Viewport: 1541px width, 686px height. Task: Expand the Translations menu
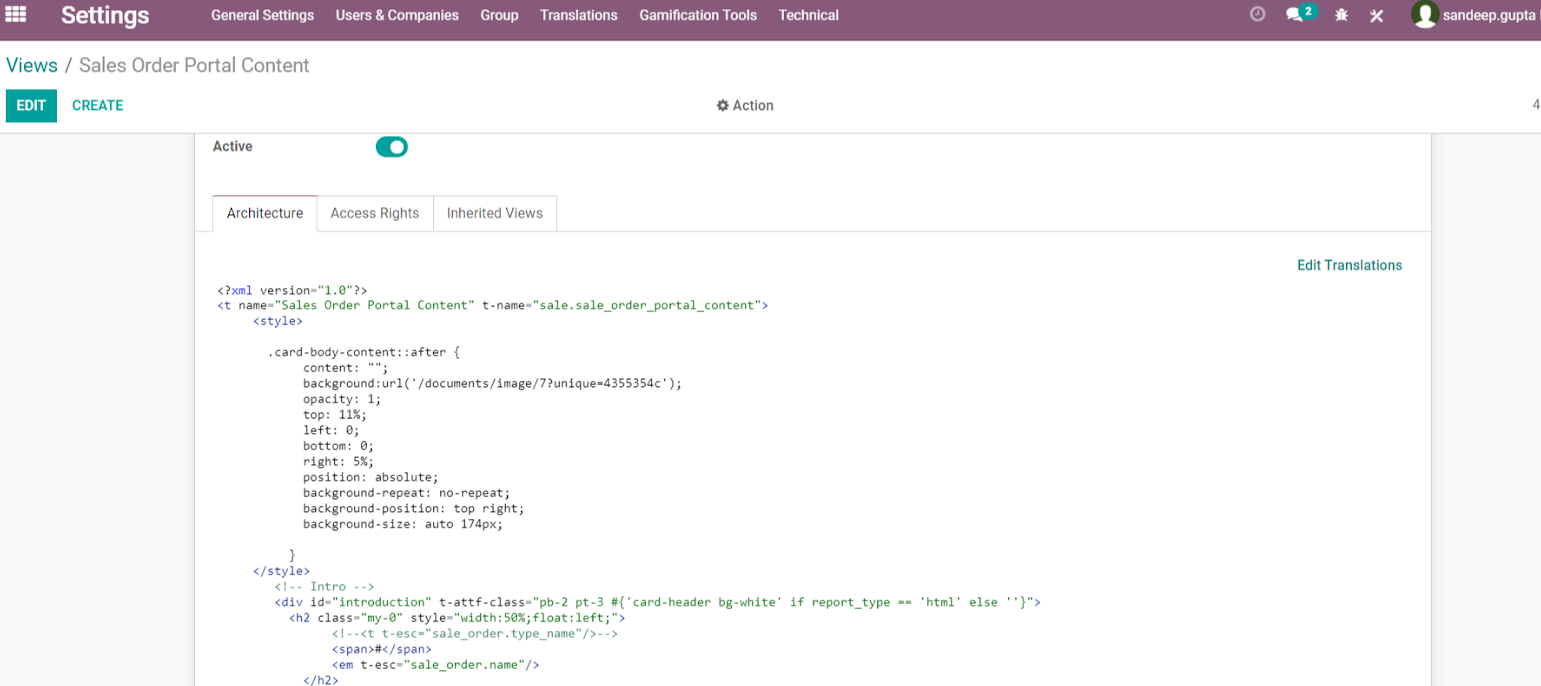tap(579, 15)
